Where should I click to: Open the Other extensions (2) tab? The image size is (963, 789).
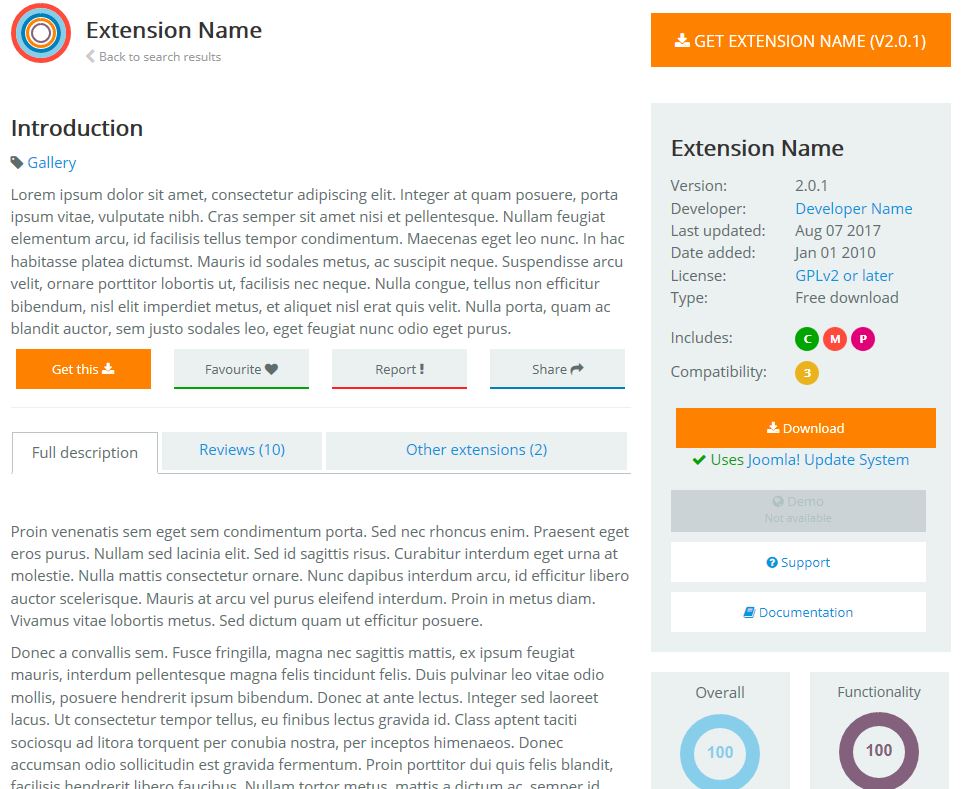476,450
